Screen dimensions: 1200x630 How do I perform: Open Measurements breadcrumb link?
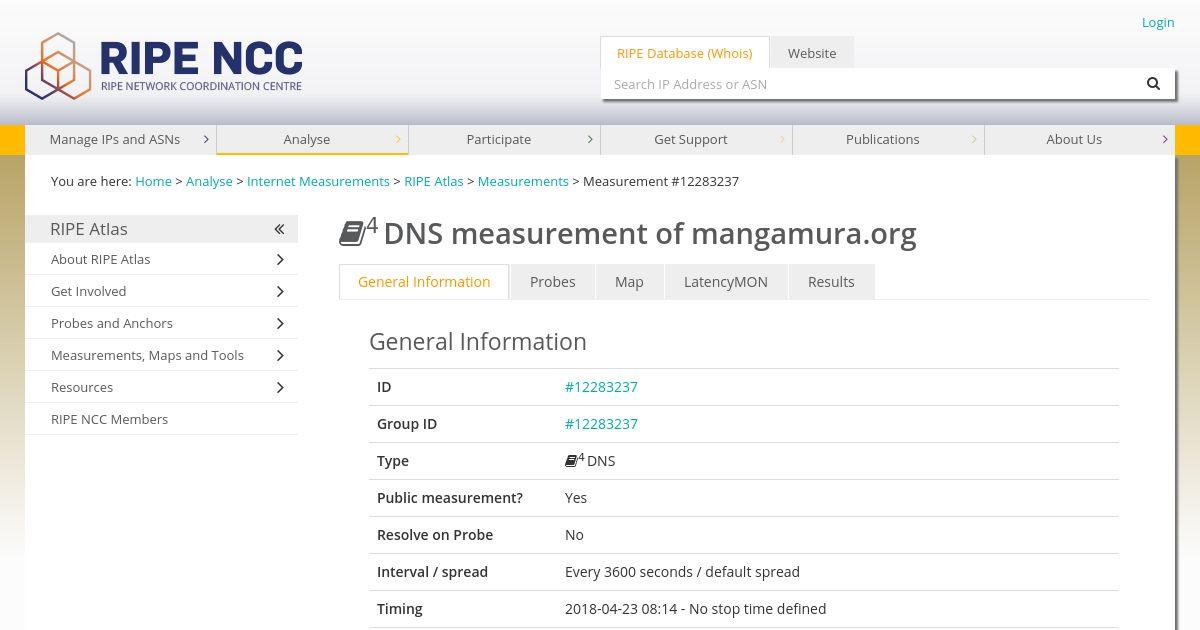pos(523,181)
